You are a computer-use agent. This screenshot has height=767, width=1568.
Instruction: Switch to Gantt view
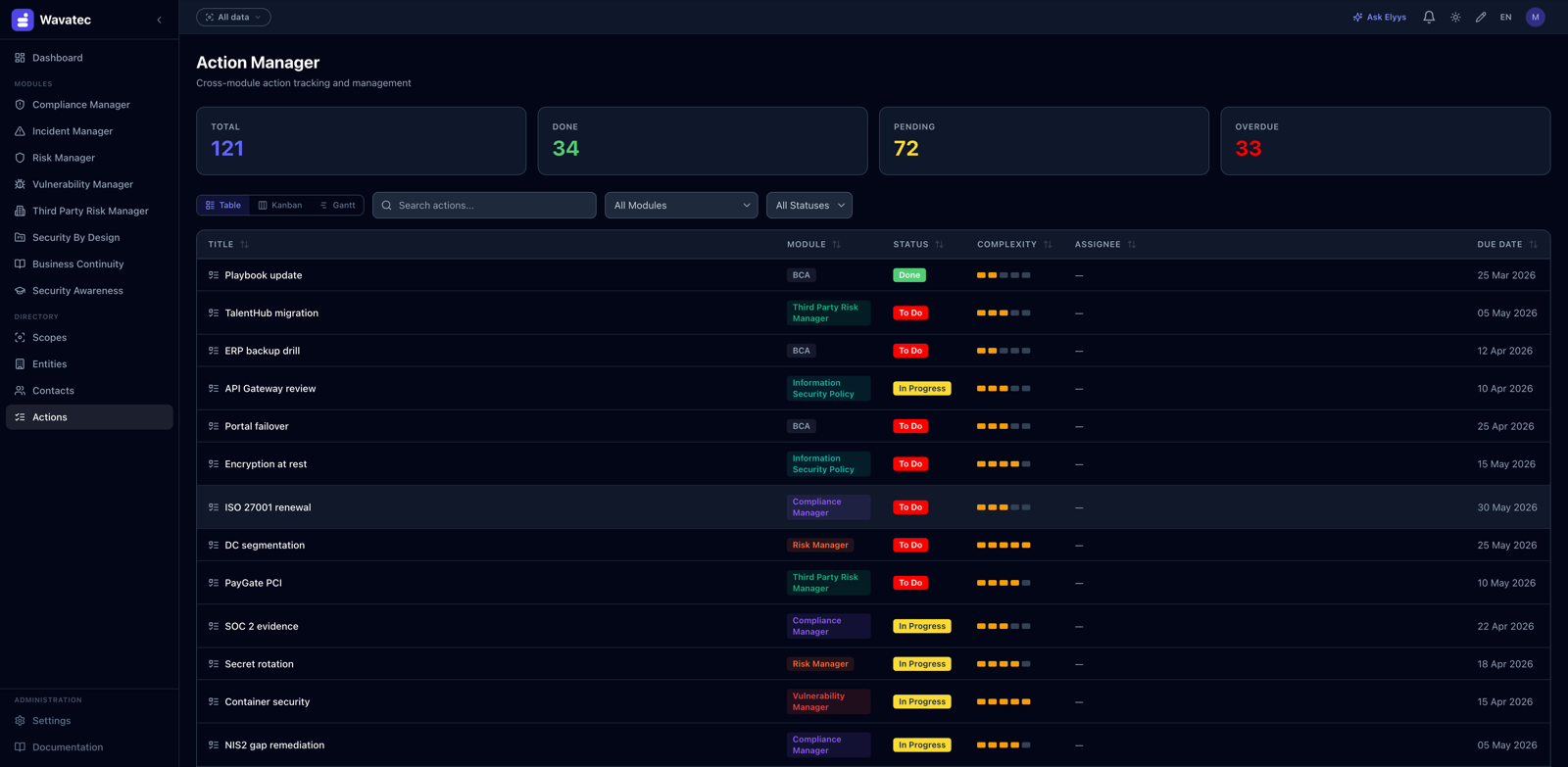tap(338, 205)
